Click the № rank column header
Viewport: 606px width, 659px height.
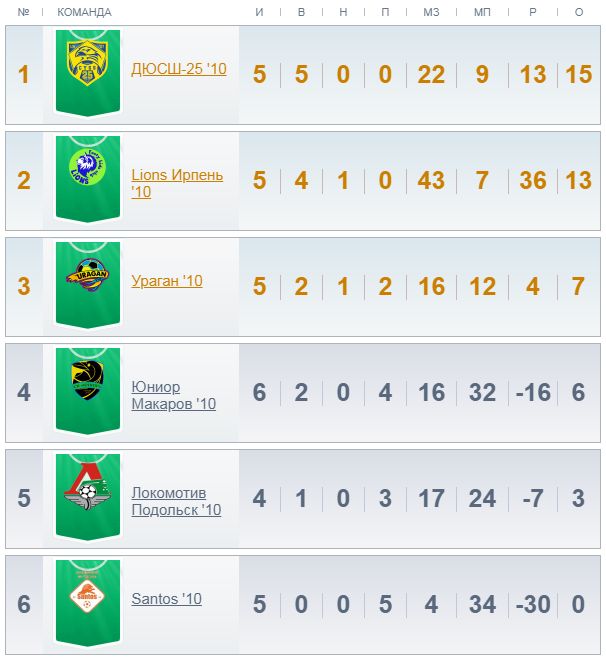tap(24, 13)
